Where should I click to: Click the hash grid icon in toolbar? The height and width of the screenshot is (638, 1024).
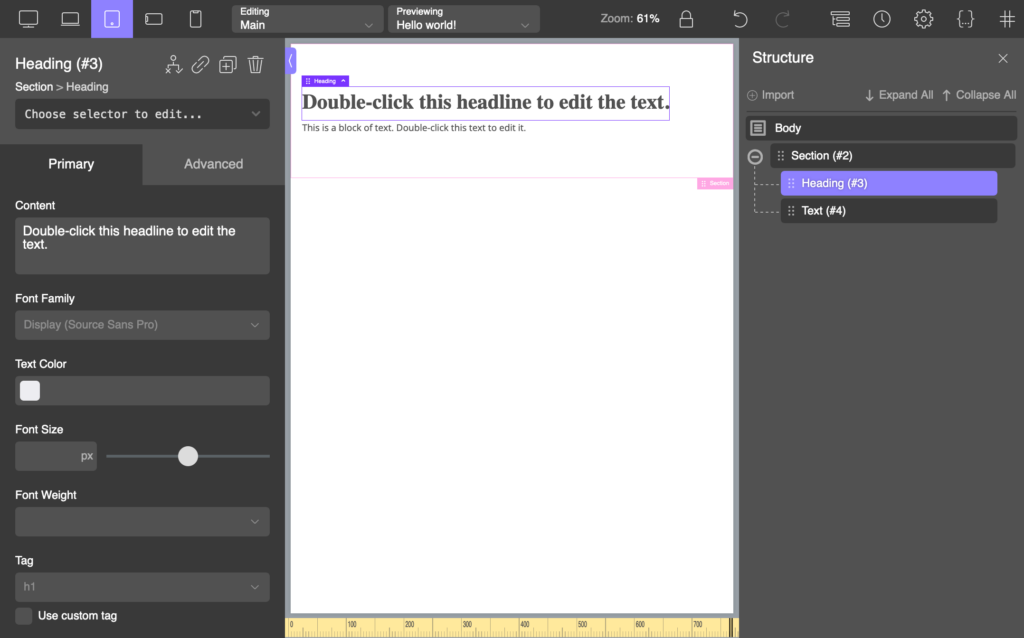(x=1007, y=19)
